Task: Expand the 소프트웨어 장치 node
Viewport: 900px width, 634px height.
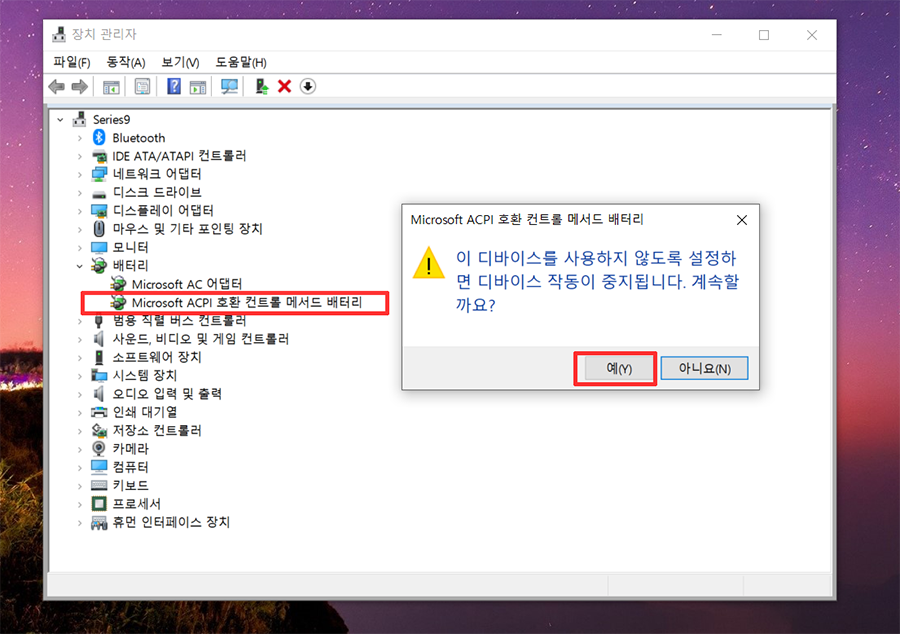Action: [80, 357]
